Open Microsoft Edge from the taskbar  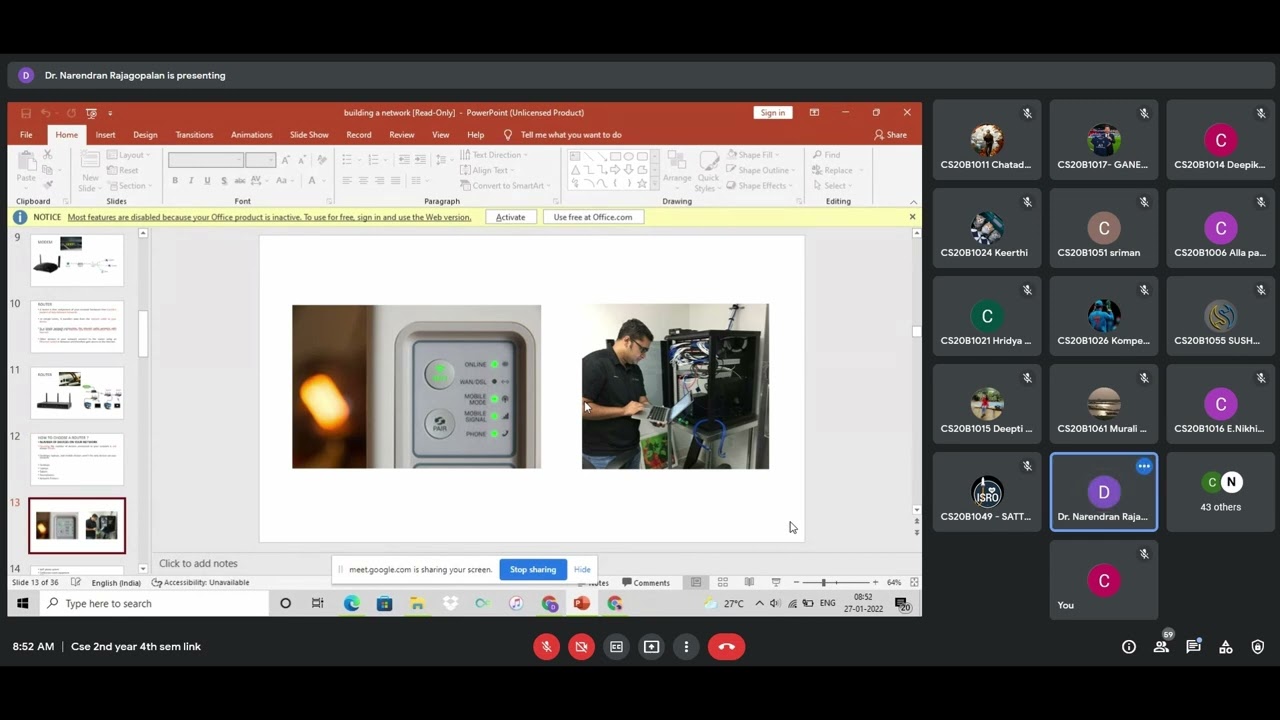click(x=351, y=604)
